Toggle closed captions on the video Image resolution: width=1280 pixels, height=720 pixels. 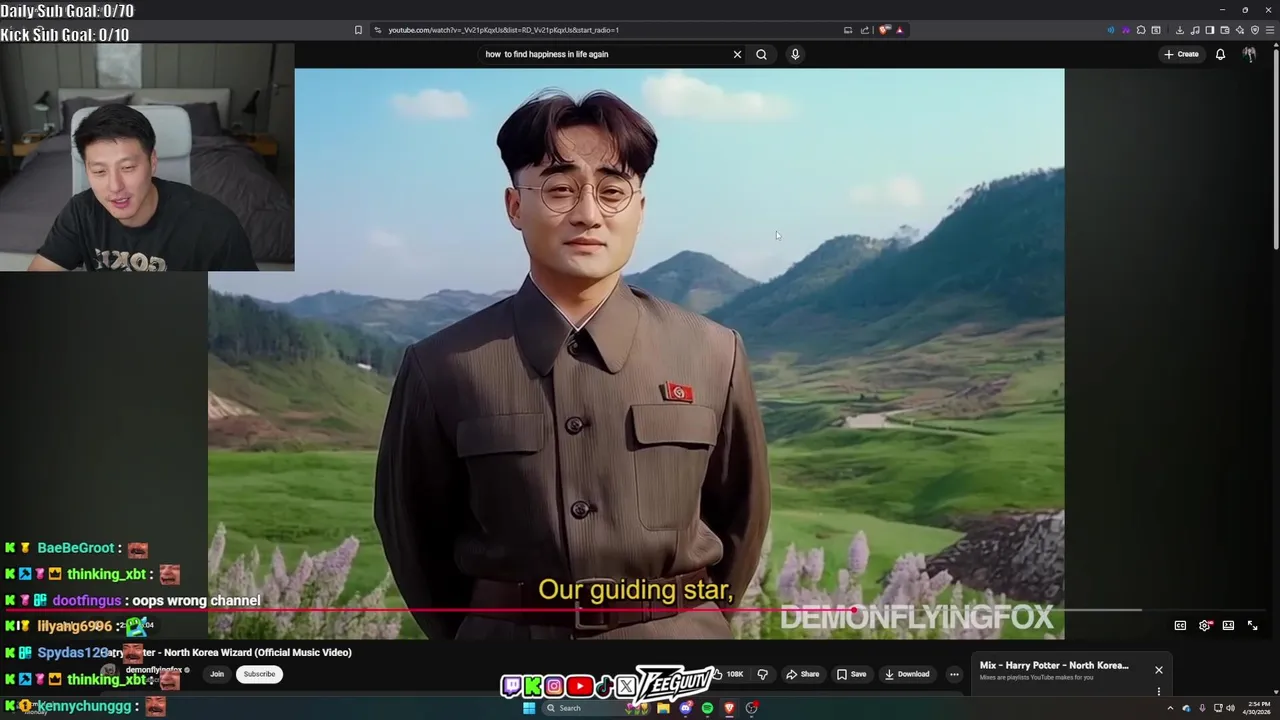click(x=1180, y=625)
